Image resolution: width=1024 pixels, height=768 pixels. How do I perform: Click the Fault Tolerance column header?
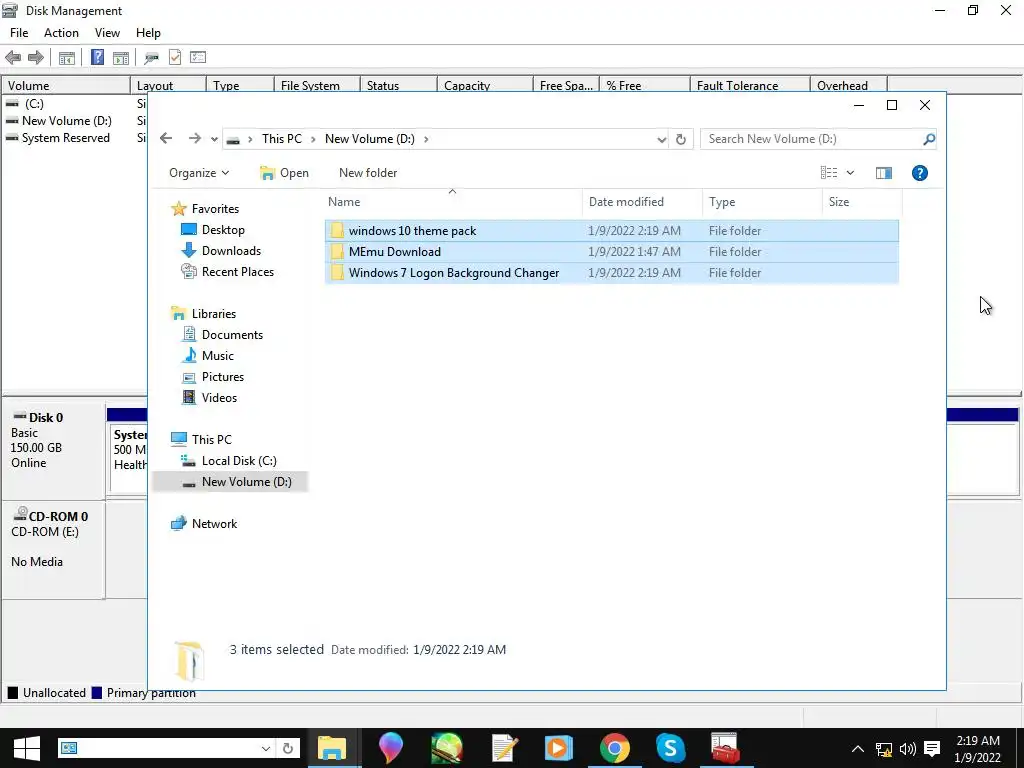750,86
